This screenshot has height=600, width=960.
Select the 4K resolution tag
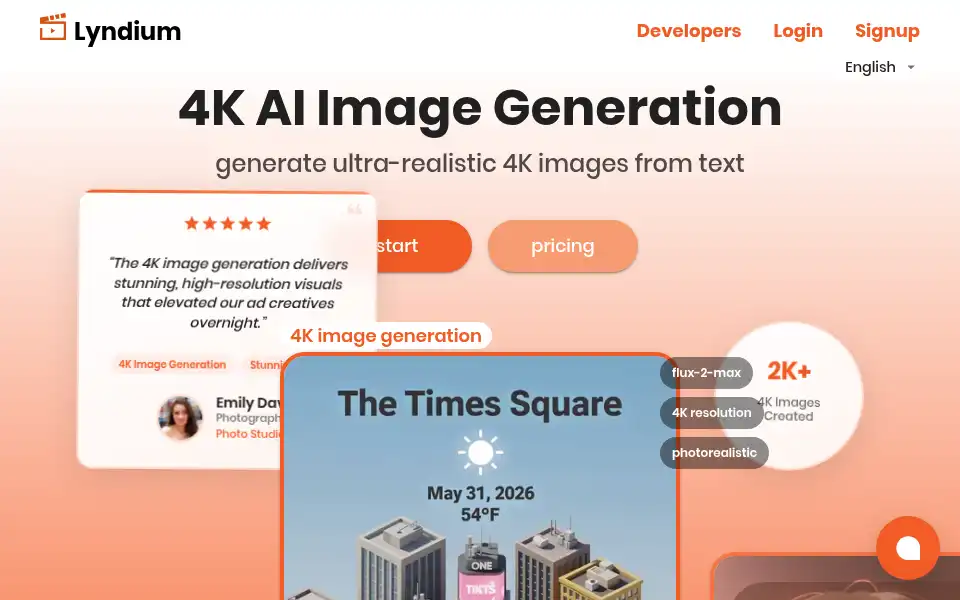click(711, 413)
